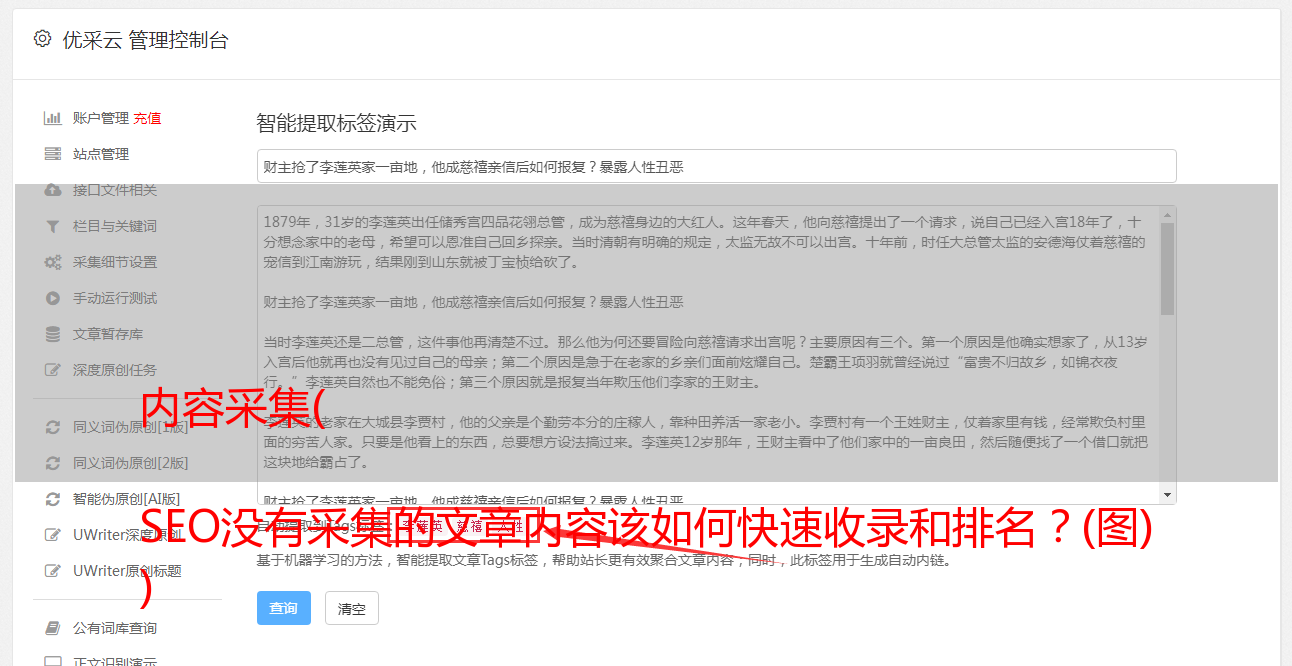Screen dimensions: 1292x666
Task: Click the text area scrollbar thumb
Action: coord(1167,269)
